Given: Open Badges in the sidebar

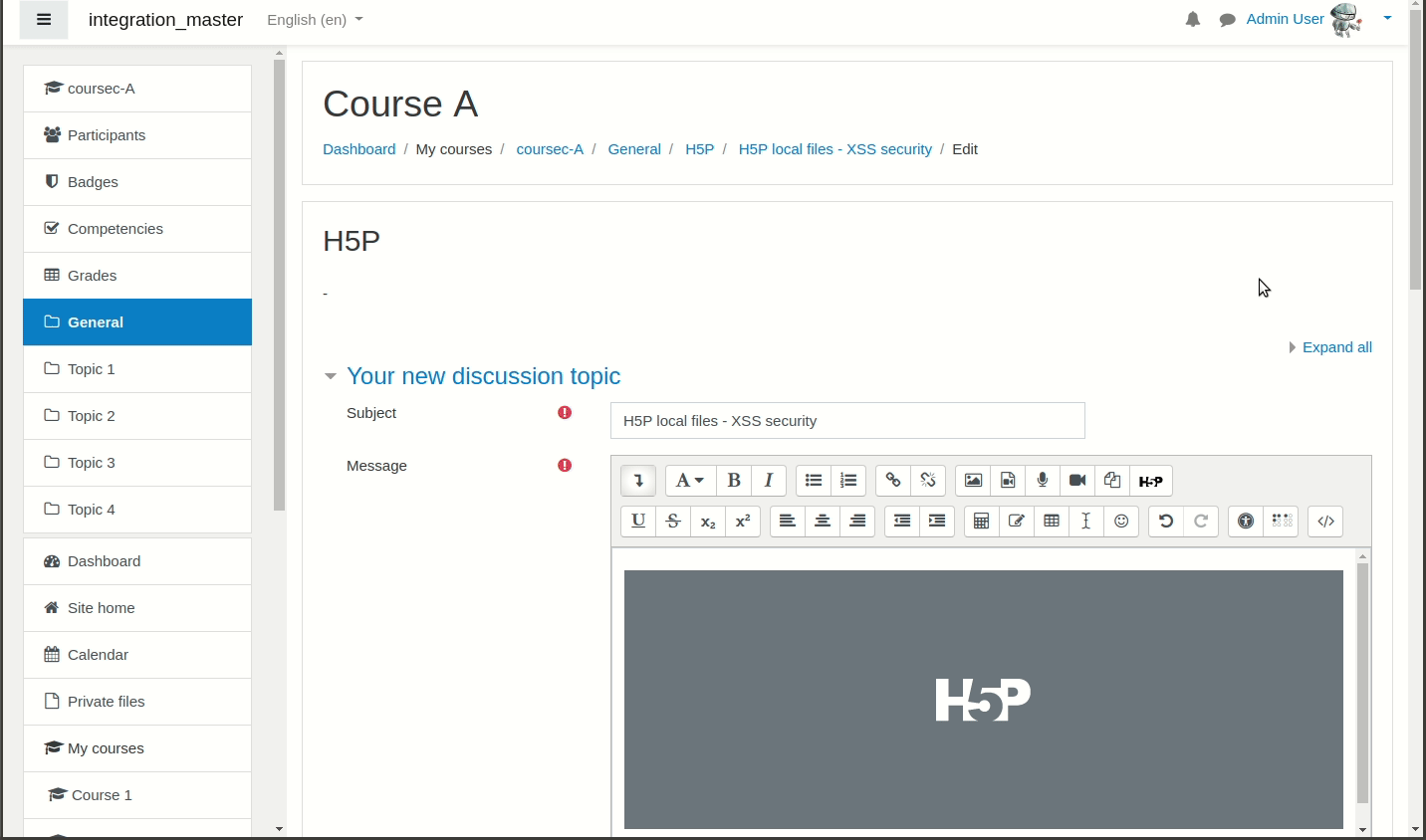Looking at the screenshot, I should coord(137,182).
